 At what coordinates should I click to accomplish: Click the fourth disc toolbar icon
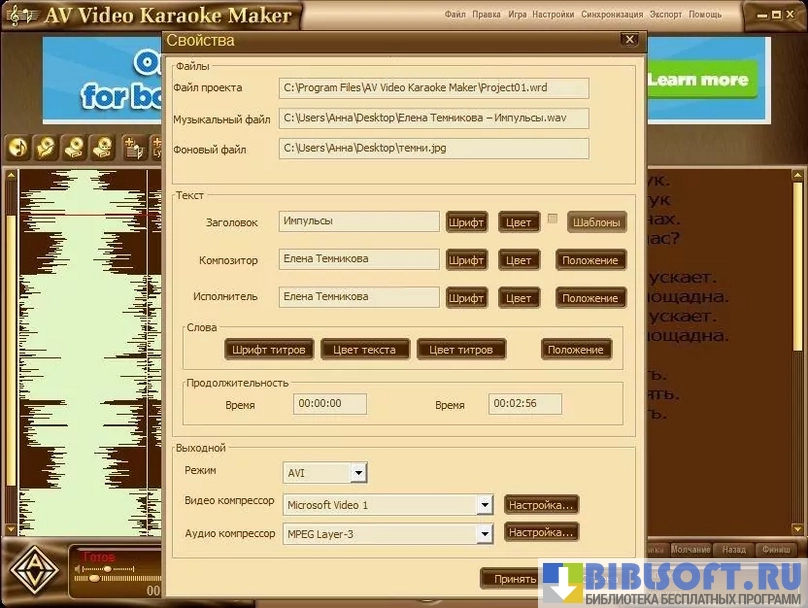(x=102, y=148)
